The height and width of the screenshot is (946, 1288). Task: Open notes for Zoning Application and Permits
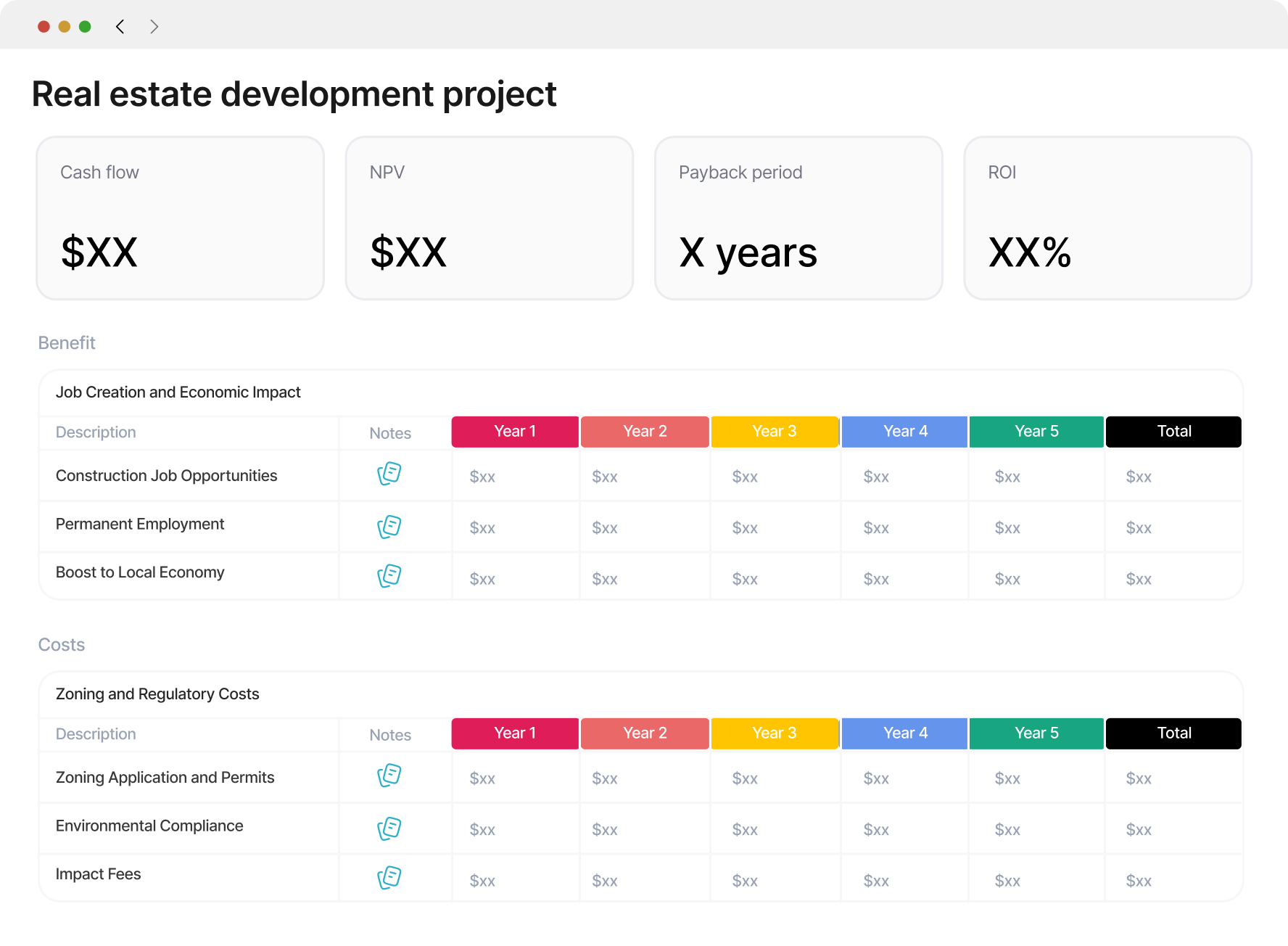click(389, 776)
